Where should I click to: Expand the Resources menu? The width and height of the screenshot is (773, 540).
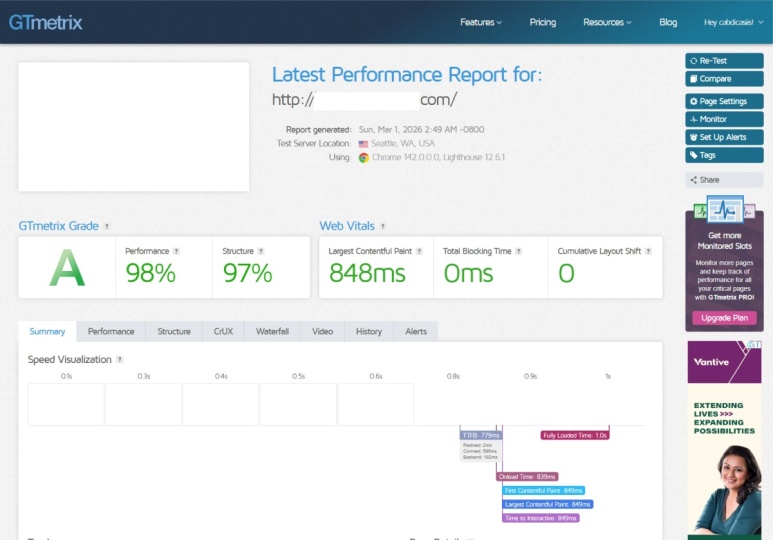(x=607, y=22)
